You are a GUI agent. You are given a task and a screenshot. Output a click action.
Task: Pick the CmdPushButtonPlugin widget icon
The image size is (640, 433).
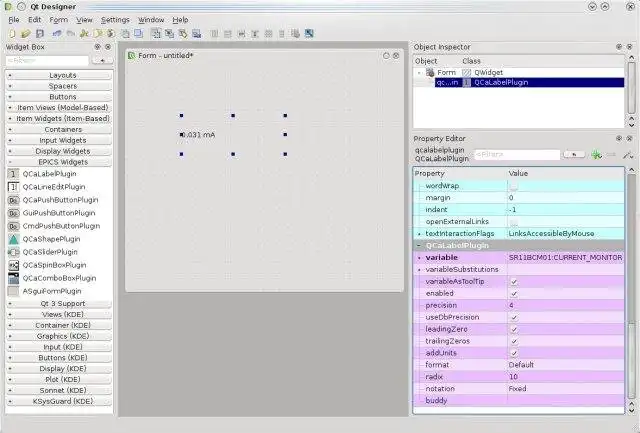[x=13, y=226]
